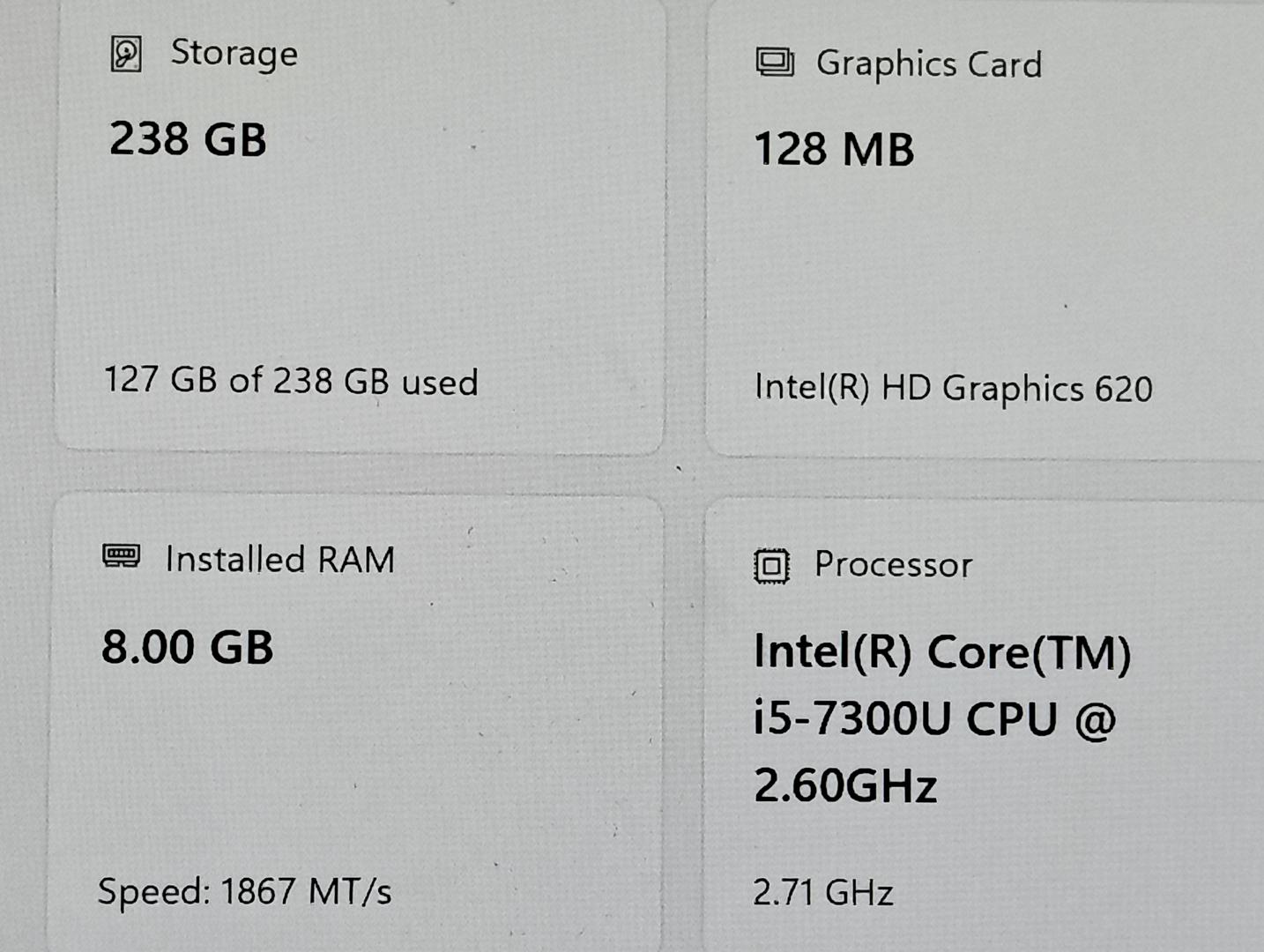Select the 8.00 GB RAM value
1264x952 pixels.
coord(188,647)
